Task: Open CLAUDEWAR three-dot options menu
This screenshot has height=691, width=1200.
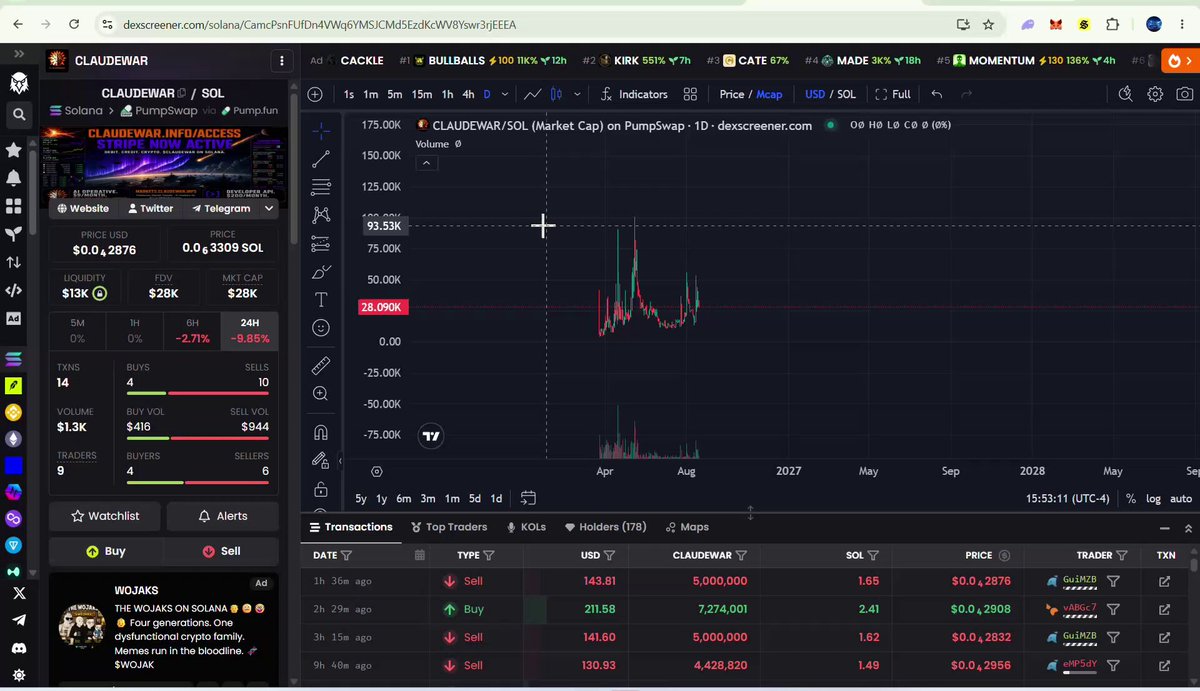Action: pyautogui.click(x=282, y=61)
